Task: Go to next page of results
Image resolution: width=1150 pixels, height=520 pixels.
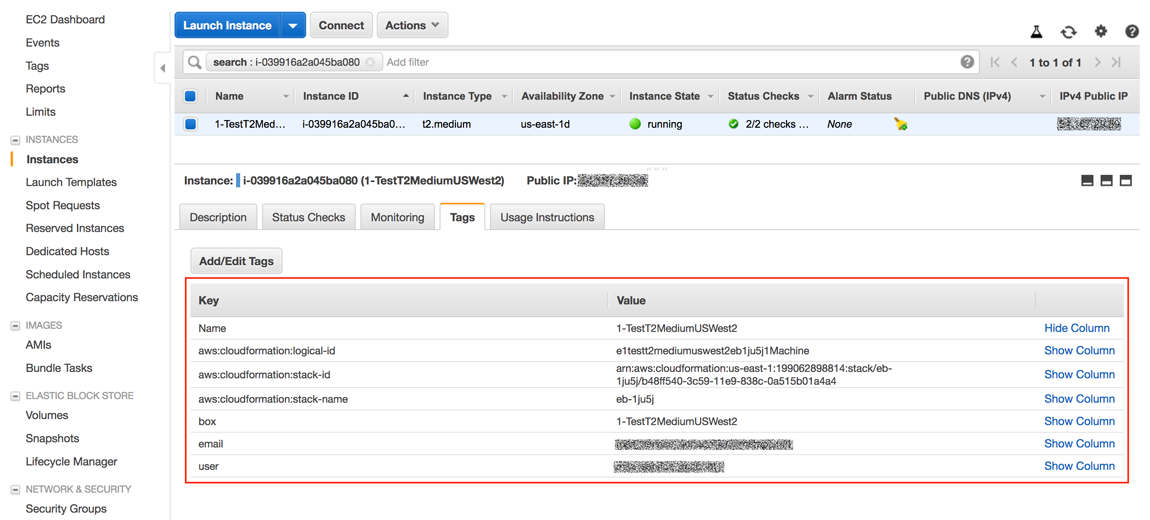Action: tap(1097, 62)
